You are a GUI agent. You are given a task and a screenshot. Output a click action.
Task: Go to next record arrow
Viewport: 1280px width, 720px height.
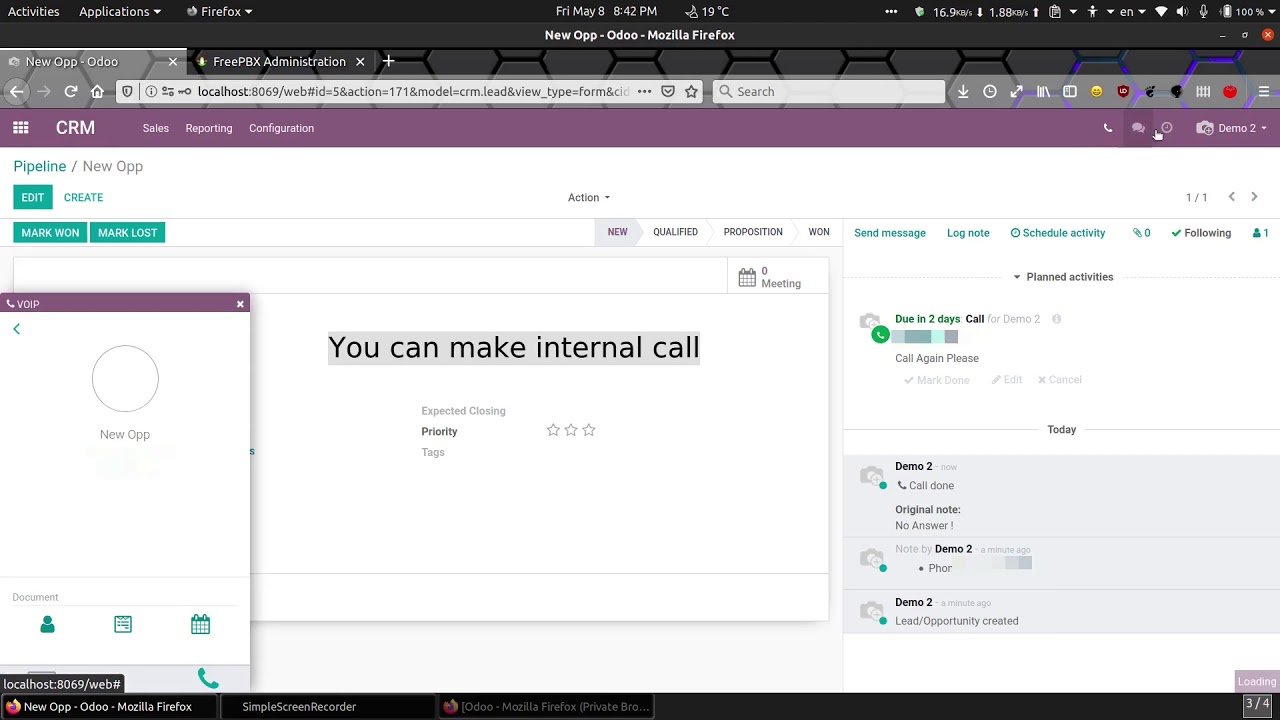1254,197
